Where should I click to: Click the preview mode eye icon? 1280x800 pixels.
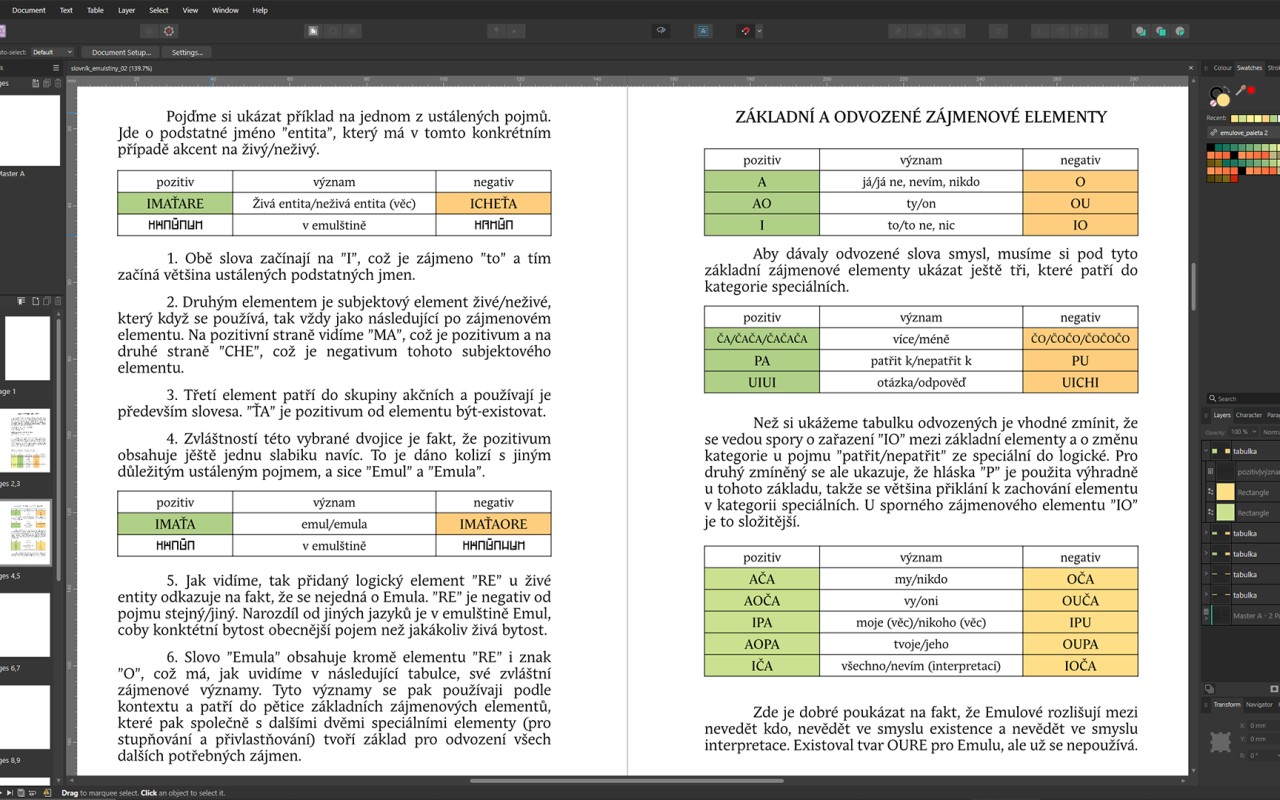point(661,31)
